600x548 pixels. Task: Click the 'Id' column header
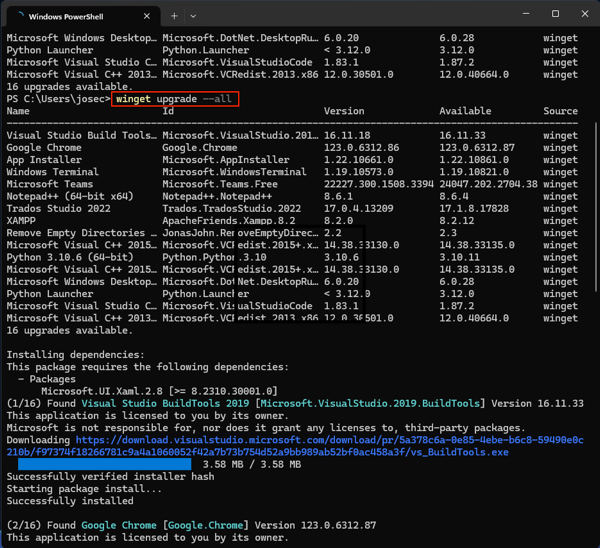click(168, 111)
